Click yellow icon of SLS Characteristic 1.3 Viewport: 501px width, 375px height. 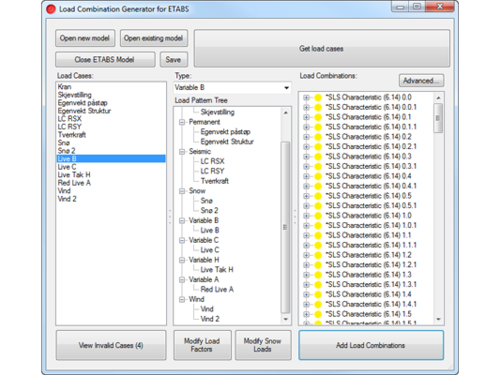point(318,275)
